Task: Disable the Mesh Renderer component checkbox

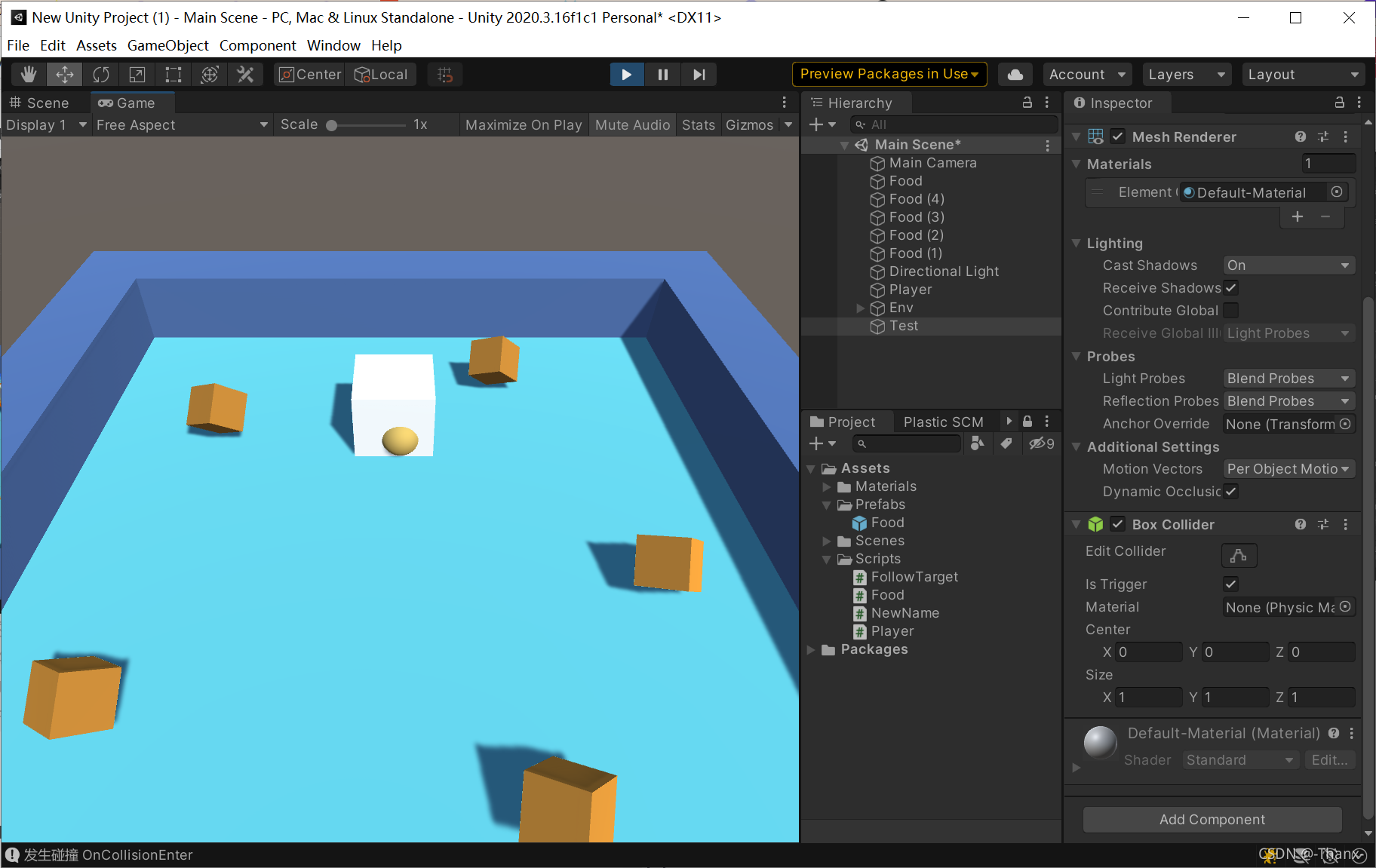Action: pos(1118,136)
